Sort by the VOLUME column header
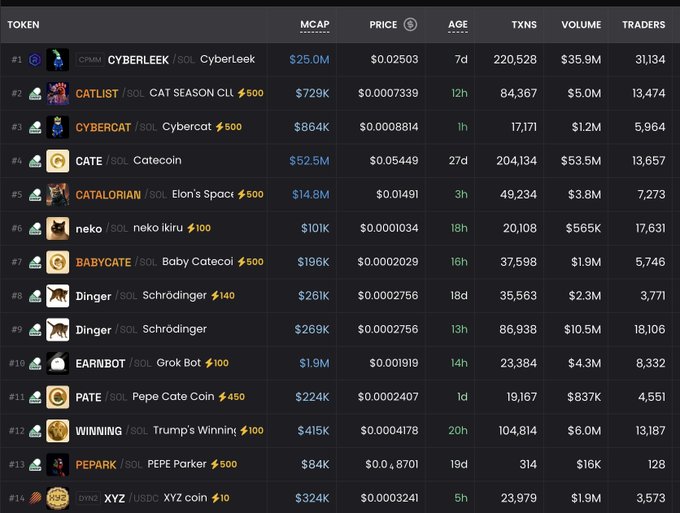The image size is (680, 513). coord(581,25)
